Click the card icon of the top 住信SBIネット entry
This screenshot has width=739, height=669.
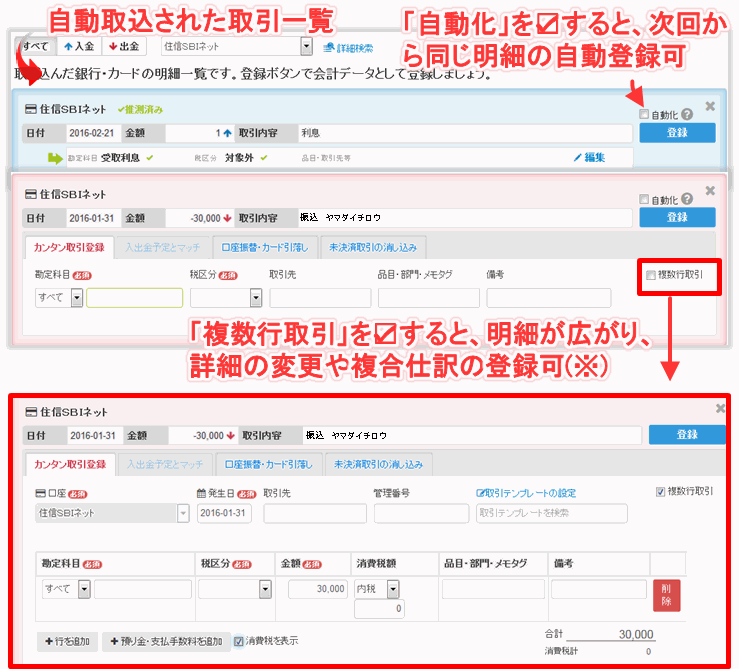30,110
